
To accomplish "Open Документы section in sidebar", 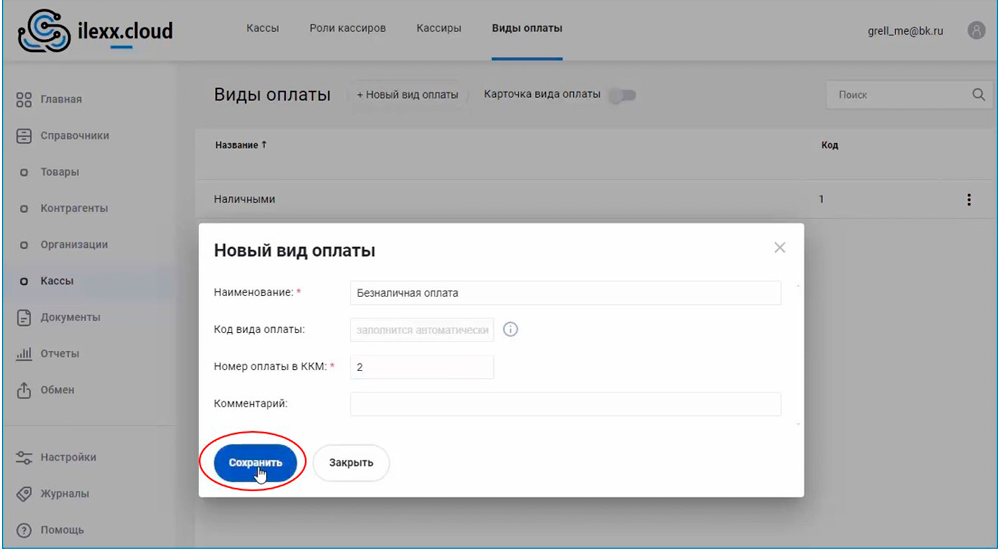I will click(x=69, y=317).
